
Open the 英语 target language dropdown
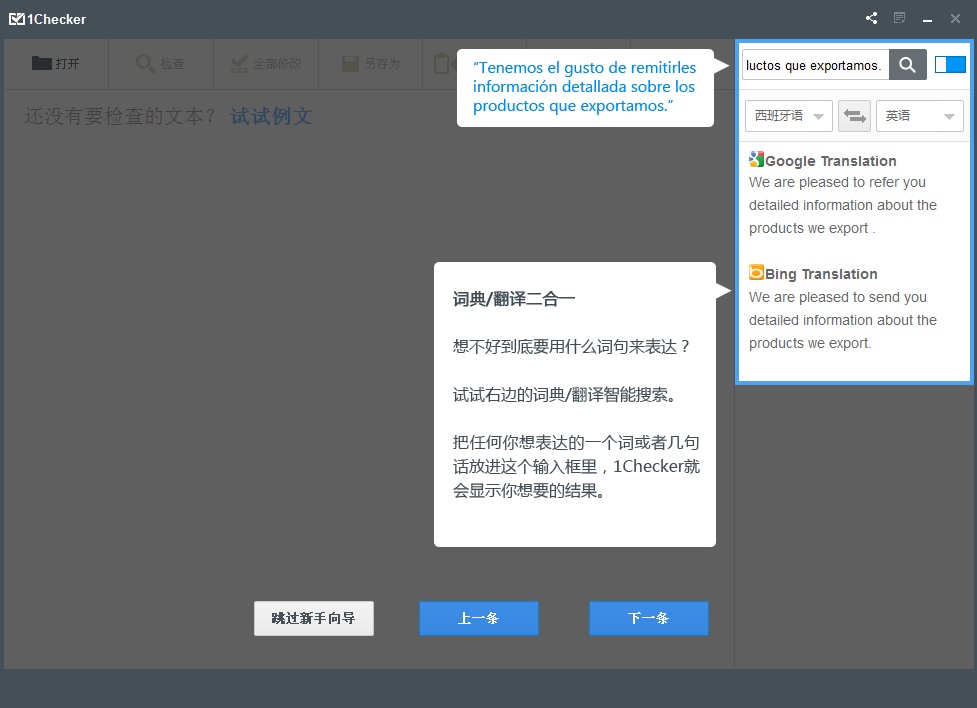[919, 116]
